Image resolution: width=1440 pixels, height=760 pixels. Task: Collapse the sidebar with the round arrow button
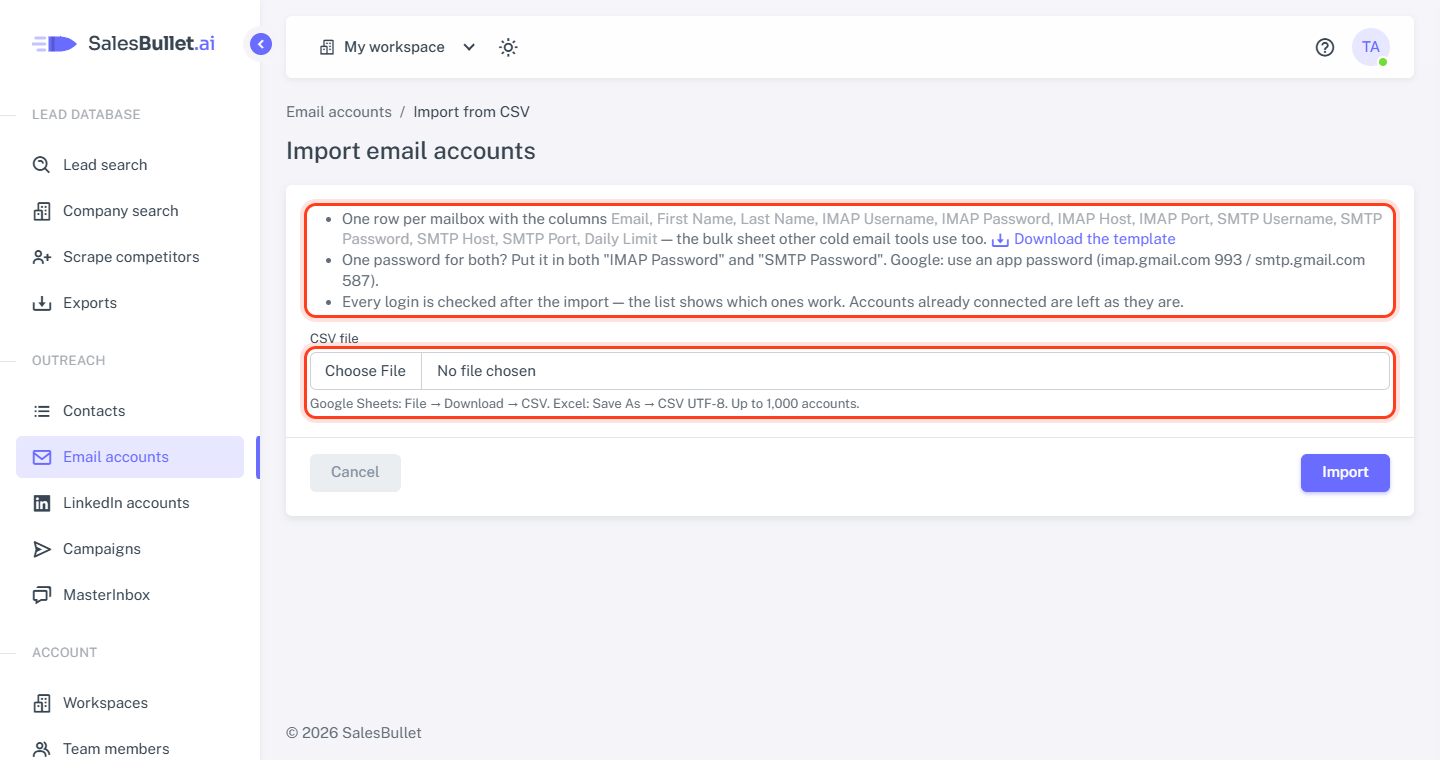(261, 44)
